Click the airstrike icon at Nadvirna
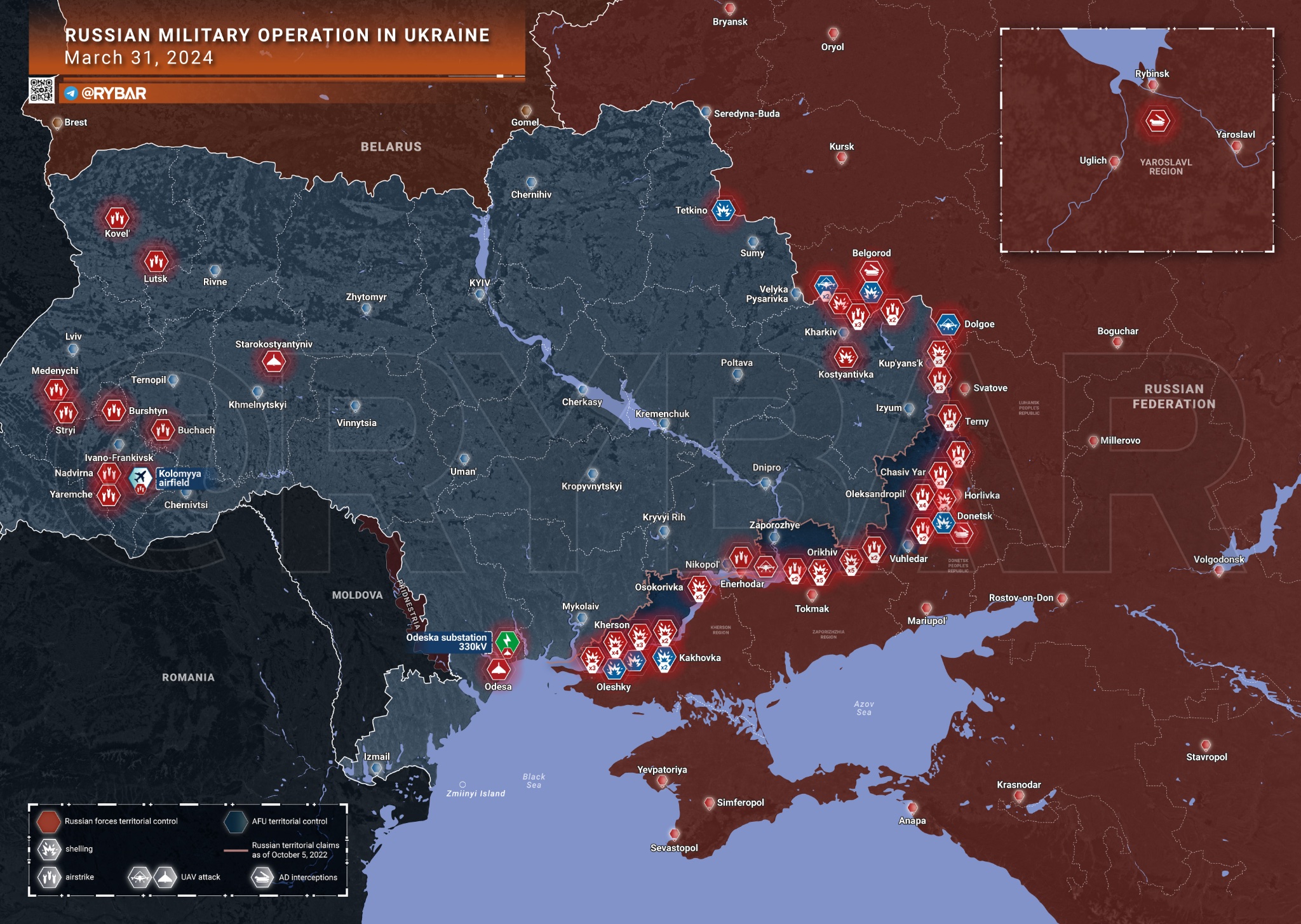Image resolution: width=1301 pixels, height=924 pixels. coord(109,472)
